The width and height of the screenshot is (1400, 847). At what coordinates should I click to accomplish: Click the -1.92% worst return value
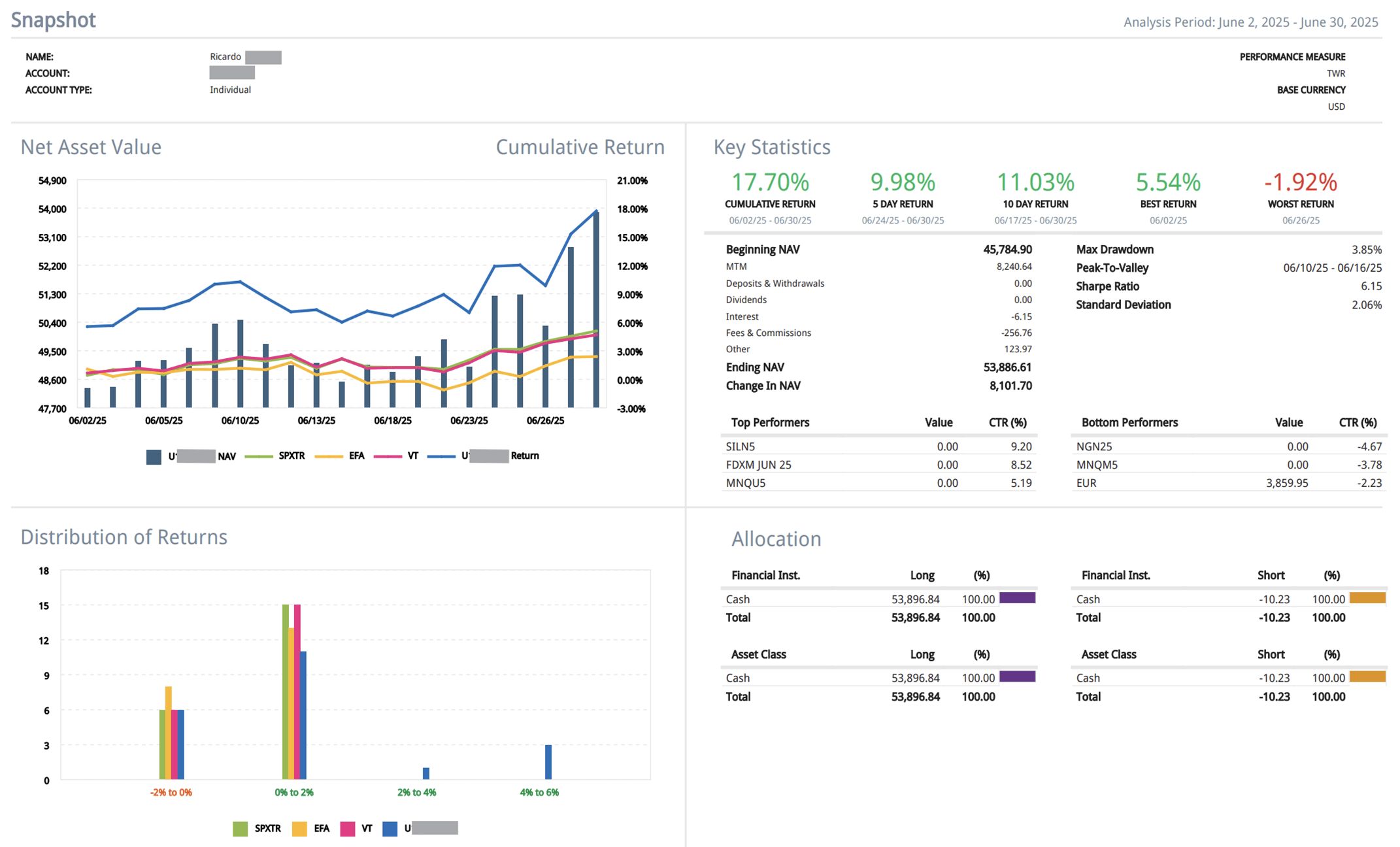1300,182
